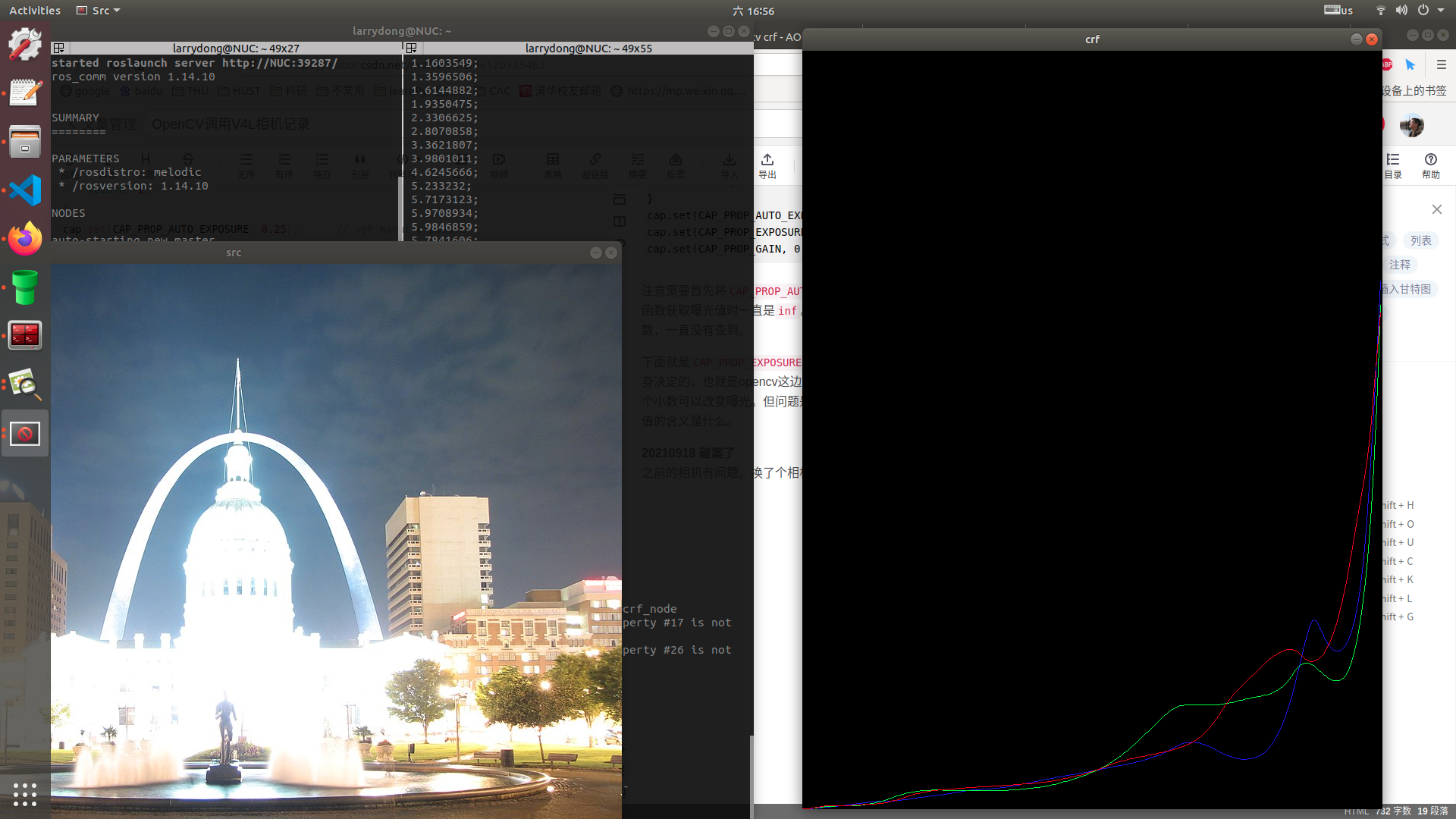Open the magnifier image viewer dock icon
This screenshot has width=1456, height=819.
click(x=25, y=384)
